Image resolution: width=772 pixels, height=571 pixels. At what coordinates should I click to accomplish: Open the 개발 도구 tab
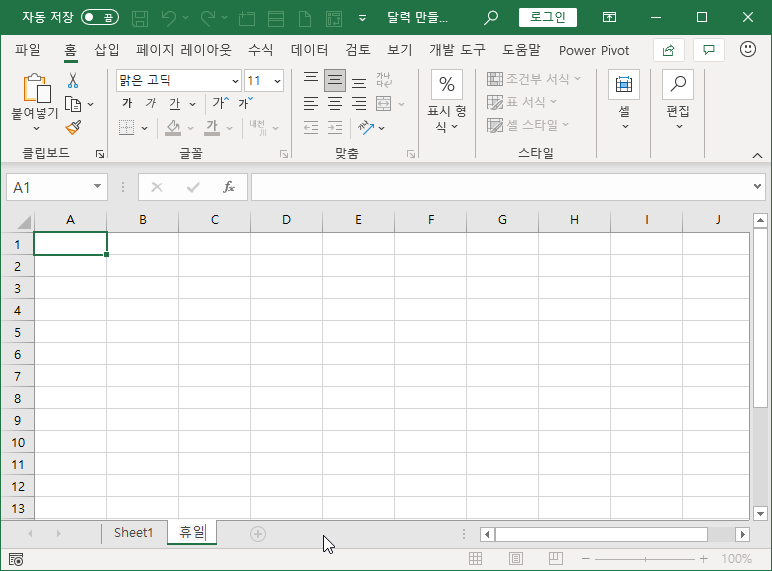click(x=457, y=50)
